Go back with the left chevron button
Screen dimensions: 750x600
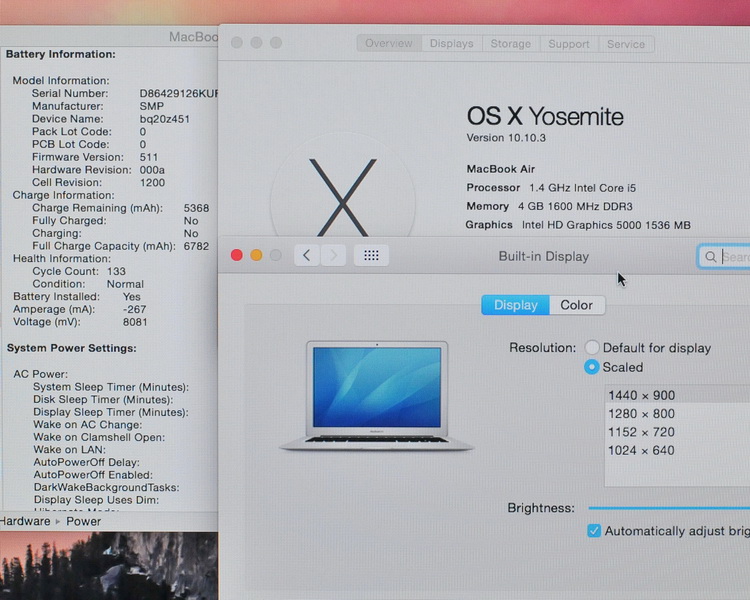click(307, 256)
